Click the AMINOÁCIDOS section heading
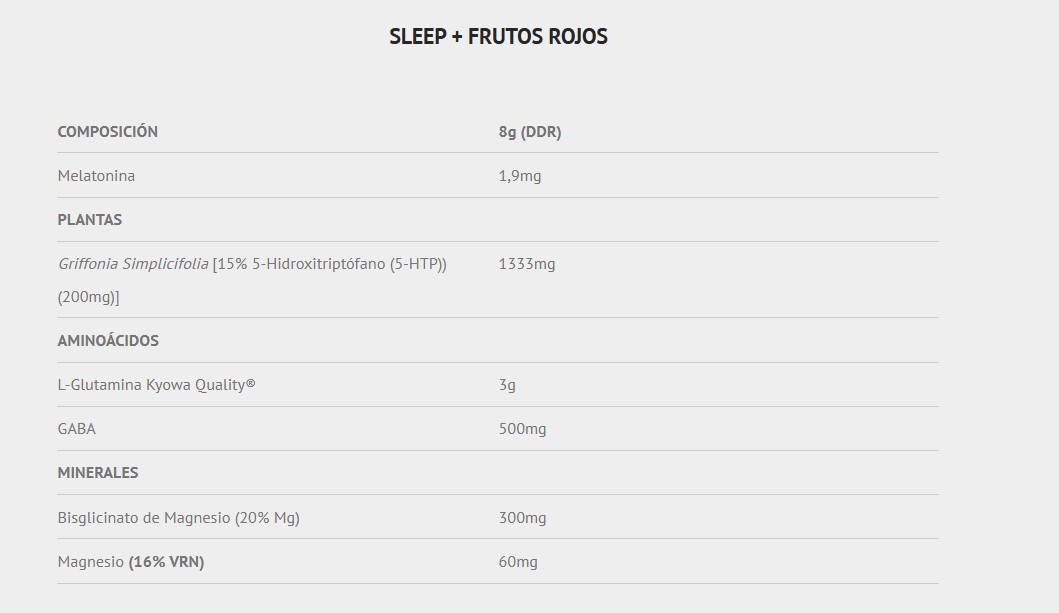 pyautogui.click(x=108, y=341)
